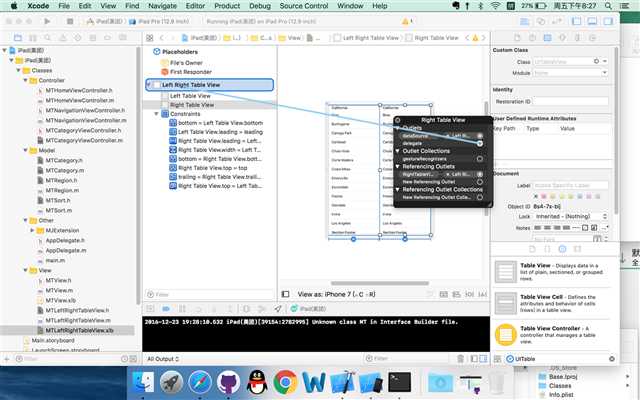Image resolution: width=640 pixels, height=400 pixels.
Task: Open the Navigate menu
Action: pyautogui.click(x=162, y=6)
